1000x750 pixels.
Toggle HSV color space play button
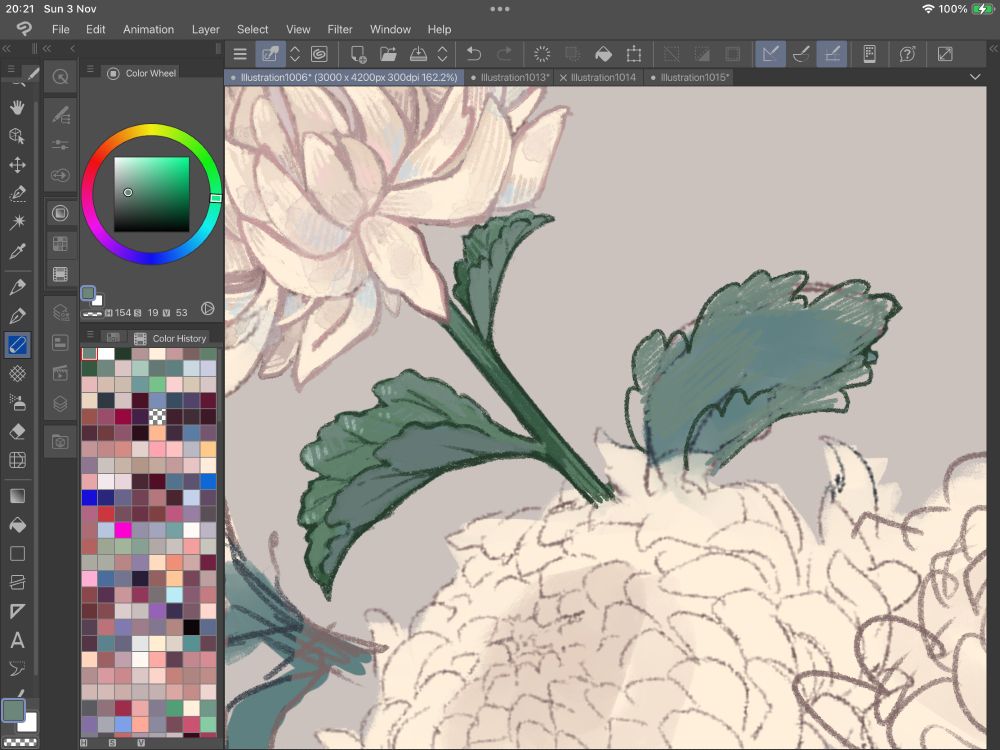207,309
